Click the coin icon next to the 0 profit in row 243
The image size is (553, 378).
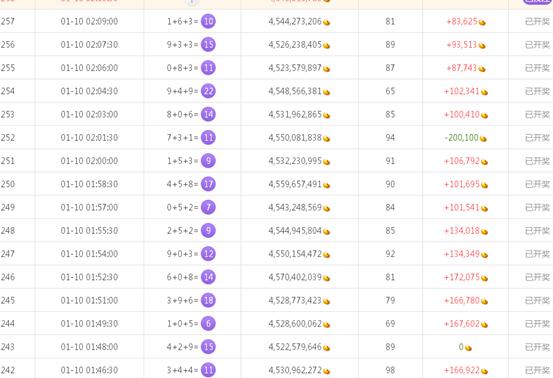pyautogui.click(x=468, y=348)
